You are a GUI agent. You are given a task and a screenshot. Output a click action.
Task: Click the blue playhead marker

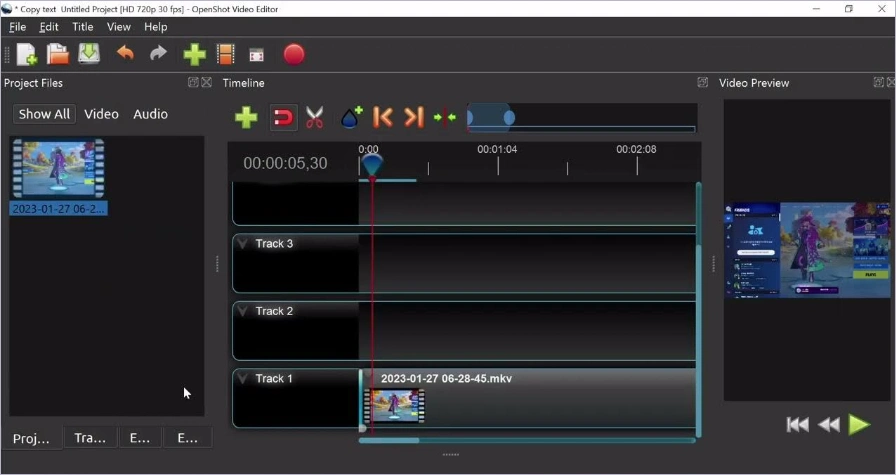[371, 165]
